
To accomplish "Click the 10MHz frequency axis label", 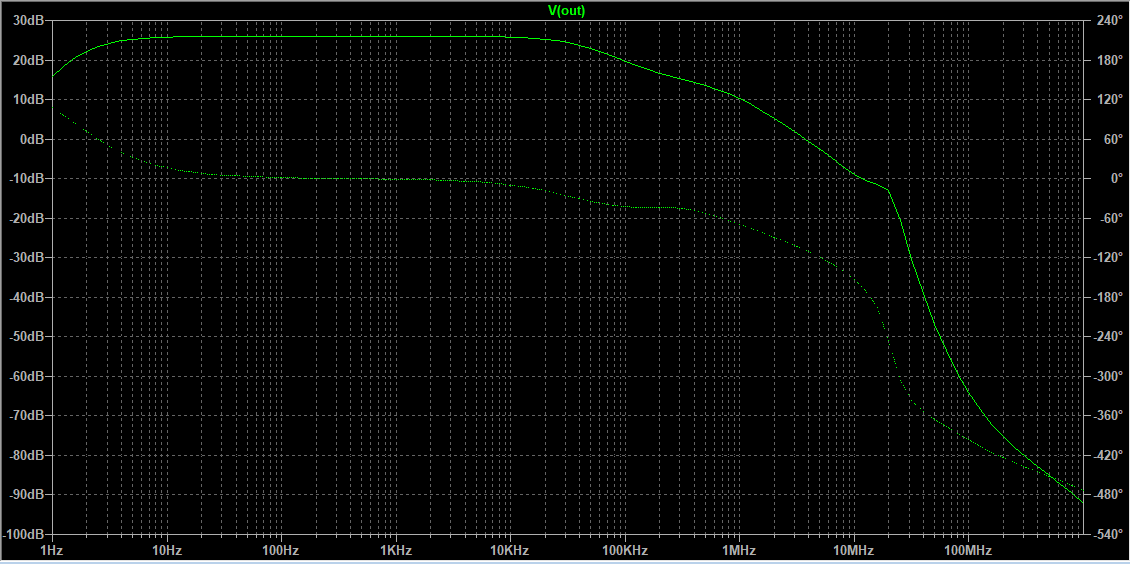I will [853, 551].
